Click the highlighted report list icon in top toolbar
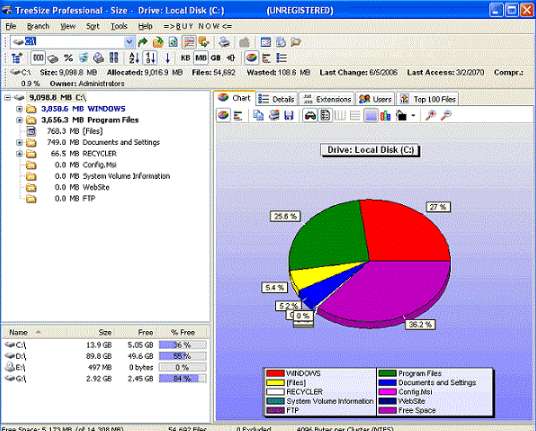 tap(189, 42)
